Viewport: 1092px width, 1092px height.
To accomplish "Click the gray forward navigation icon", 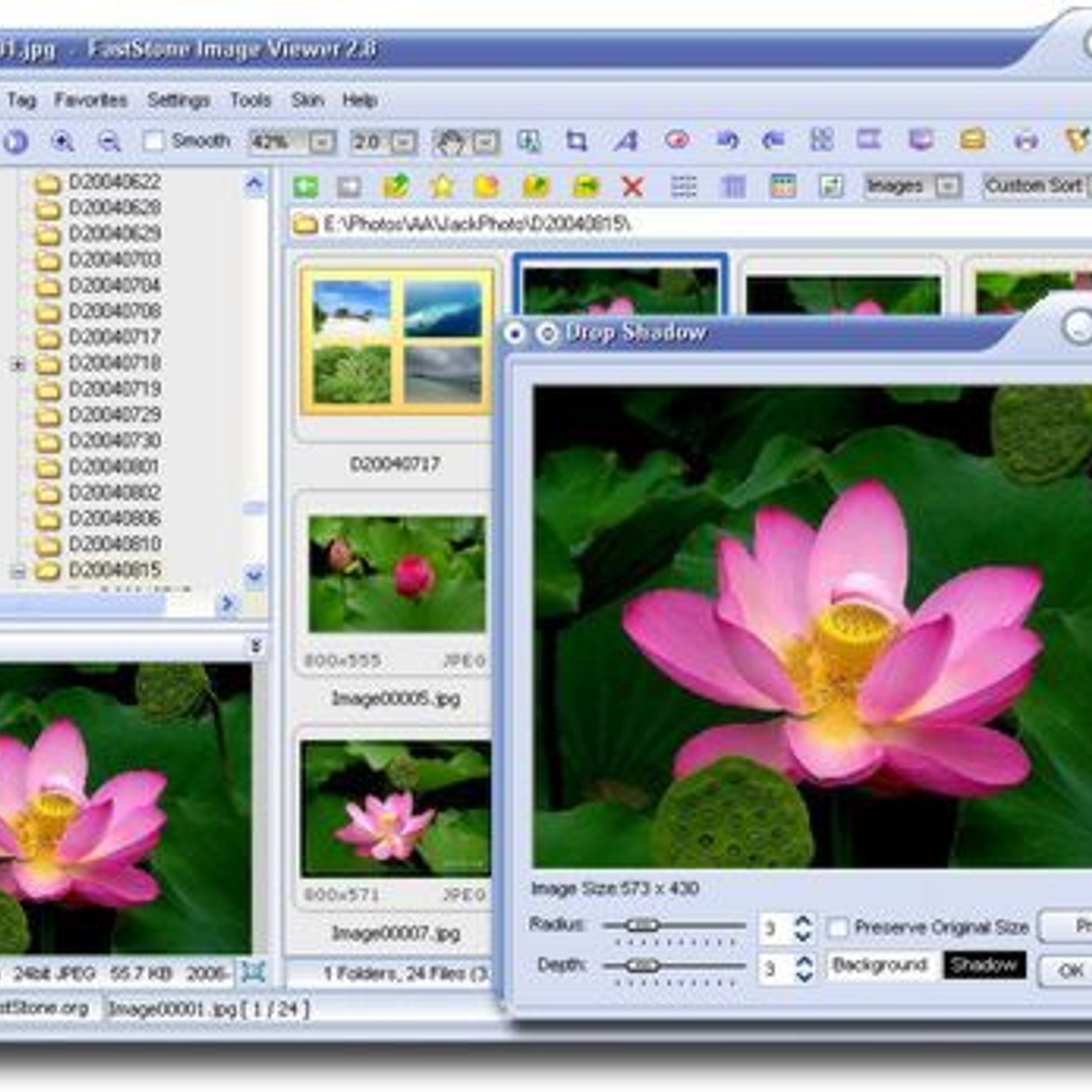I will tap(349, 187).
